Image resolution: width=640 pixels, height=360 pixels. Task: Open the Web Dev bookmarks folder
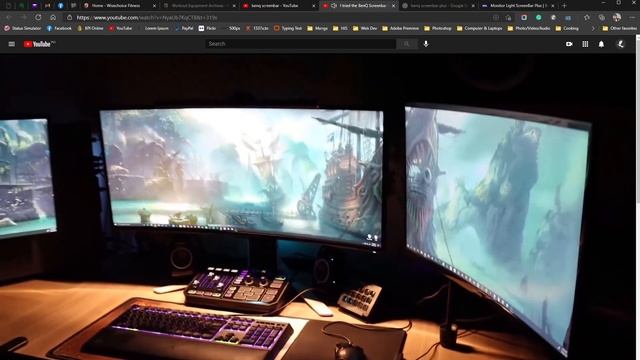click(x=365, y=28)
